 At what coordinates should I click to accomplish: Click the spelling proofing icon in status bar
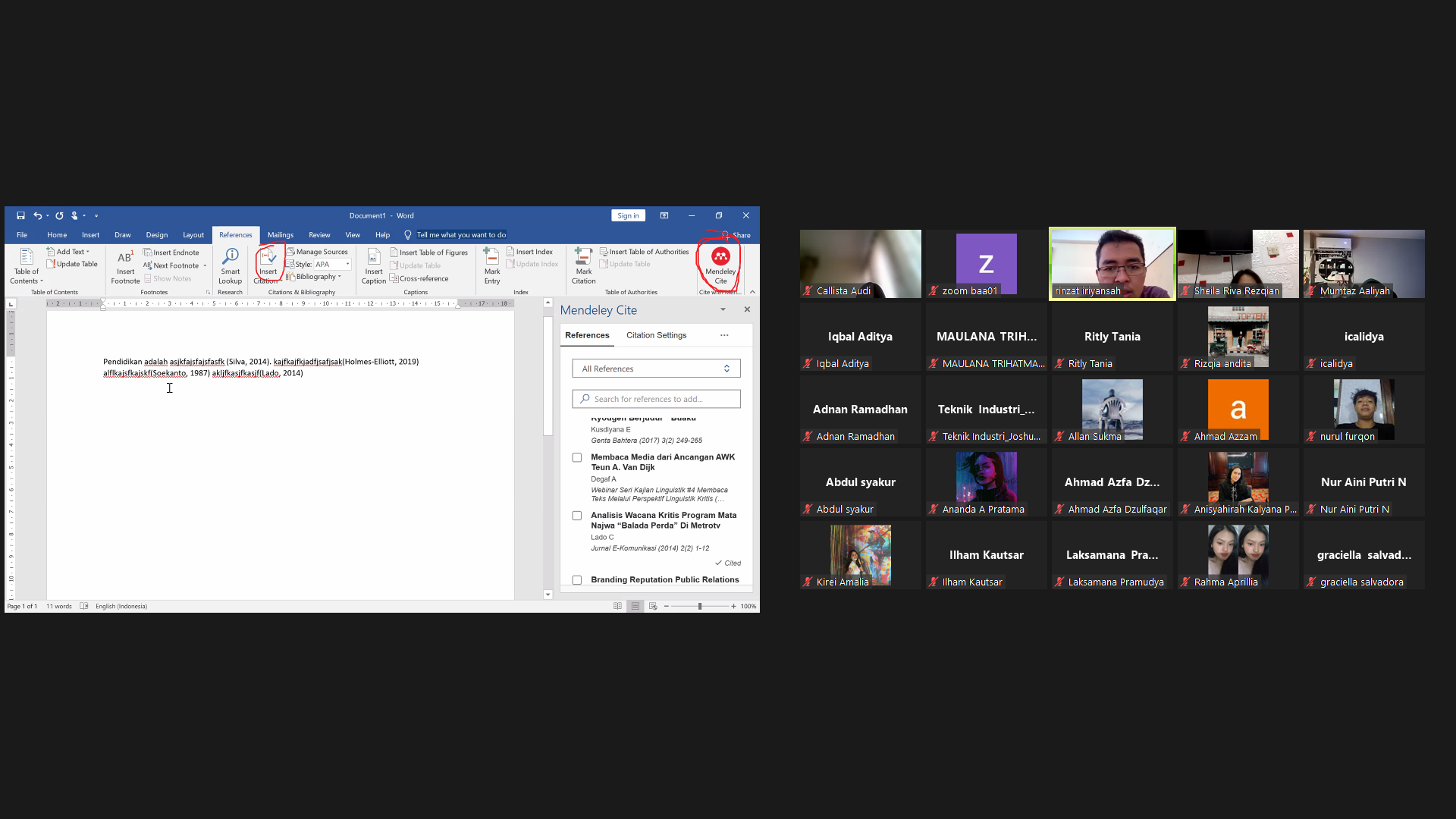tap(84, 607)
